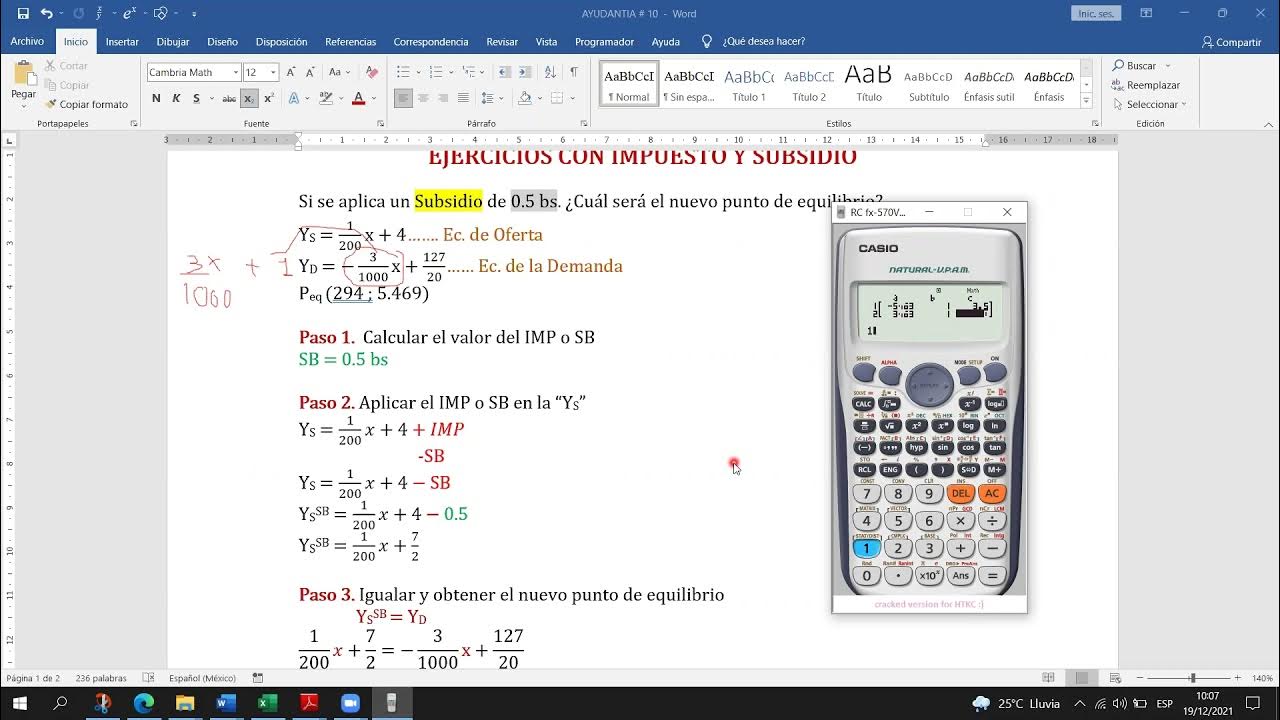Toggle justified text alignment
The height and width of the screenshot is (720, 1280).
[463, 98]
